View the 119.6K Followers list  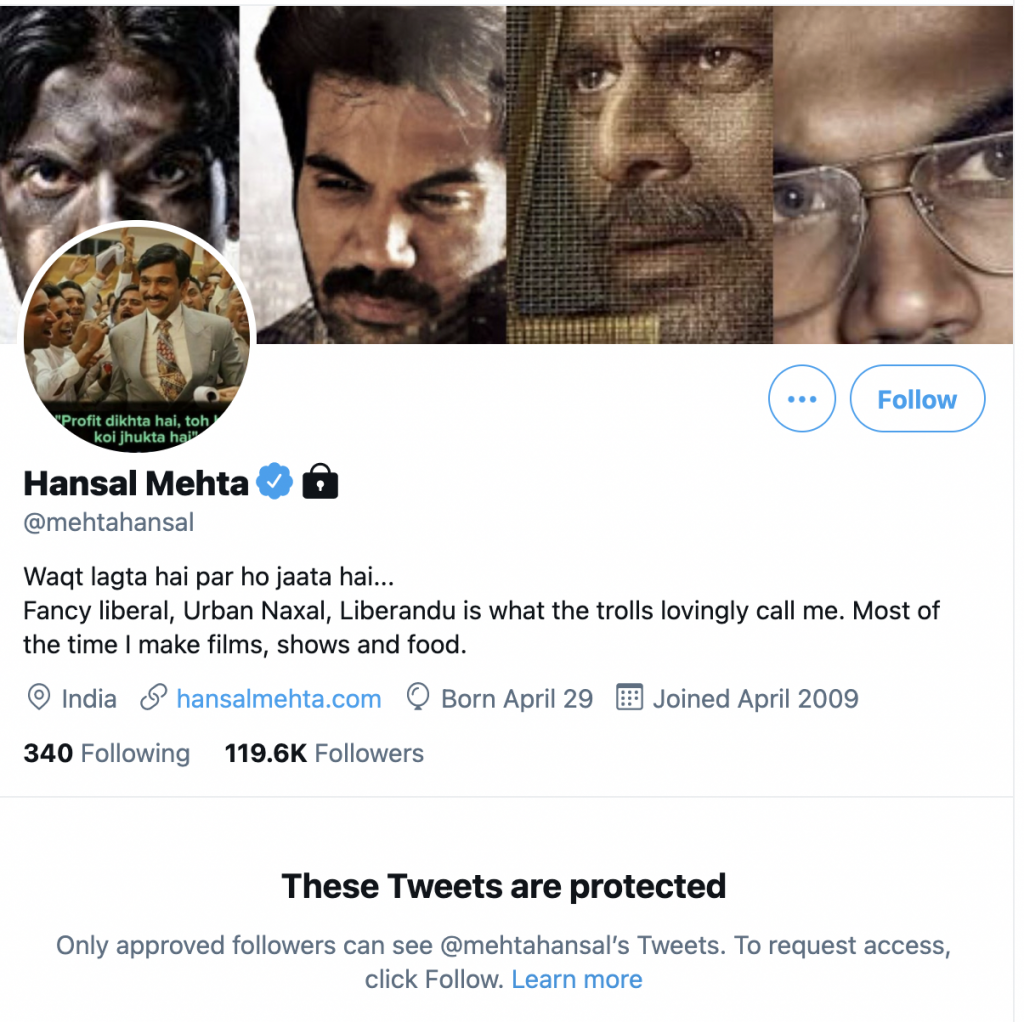[324, 753]
